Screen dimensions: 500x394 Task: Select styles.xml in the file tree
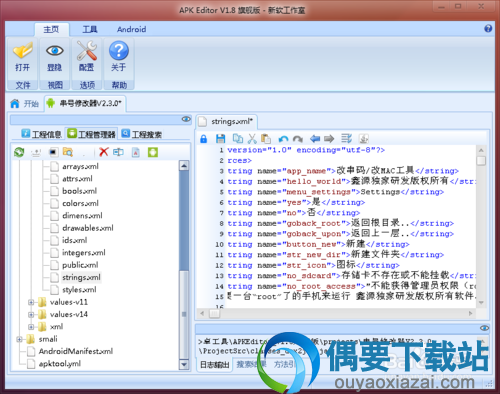79,290
